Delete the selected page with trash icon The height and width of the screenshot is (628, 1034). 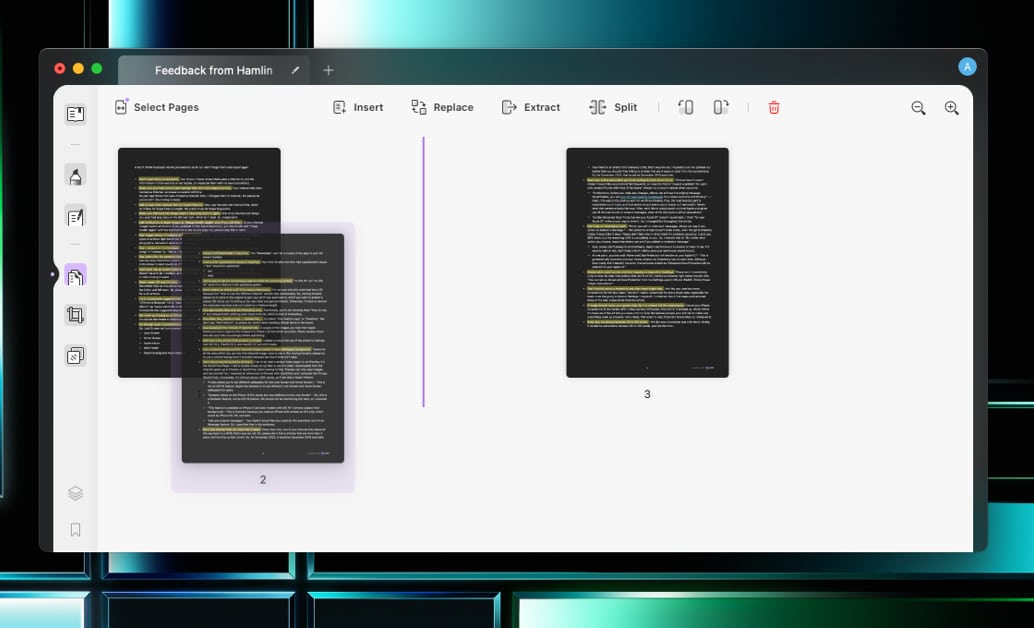[774, 107]
